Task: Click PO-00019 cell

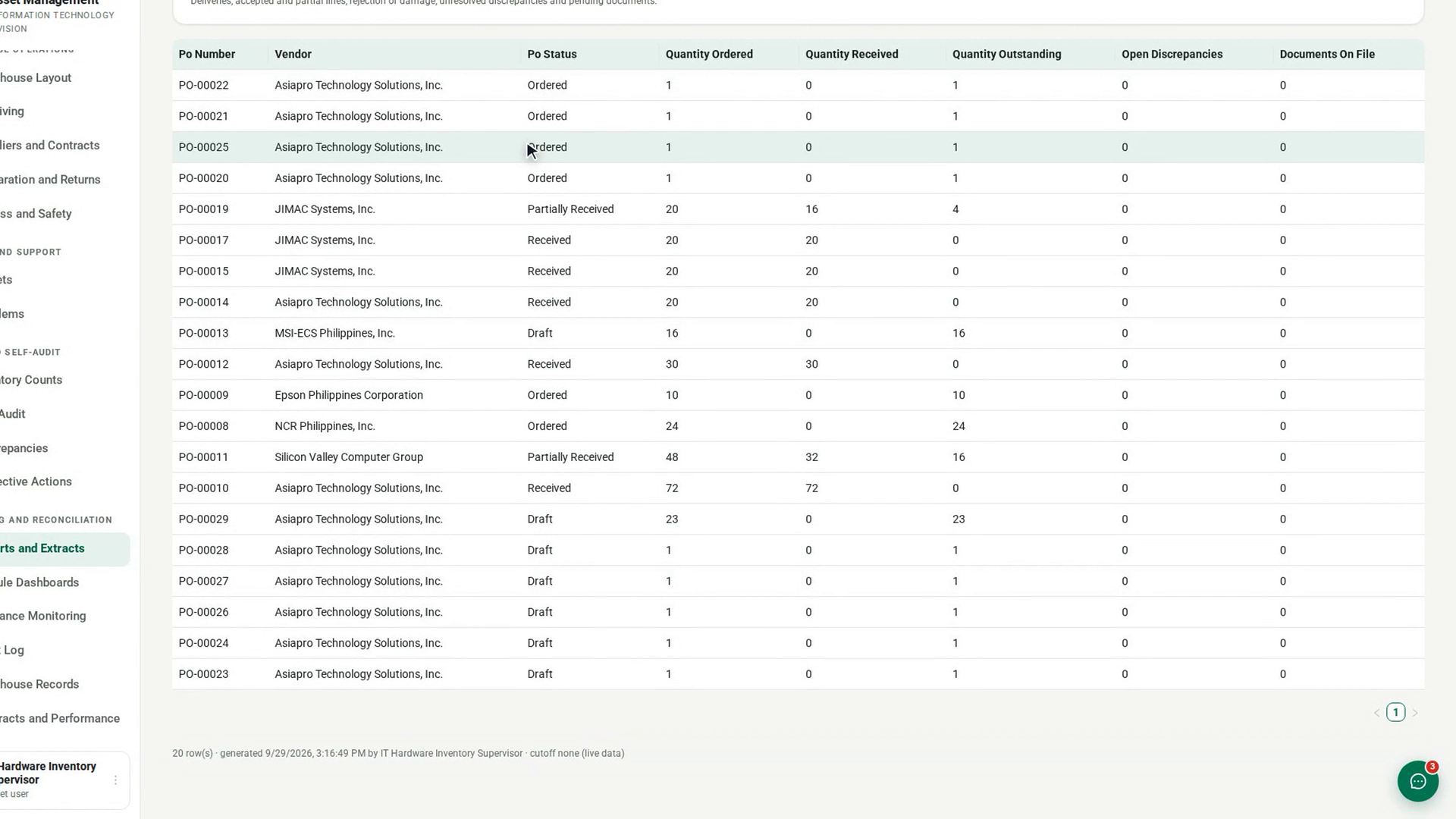Action: click(203, 209)
